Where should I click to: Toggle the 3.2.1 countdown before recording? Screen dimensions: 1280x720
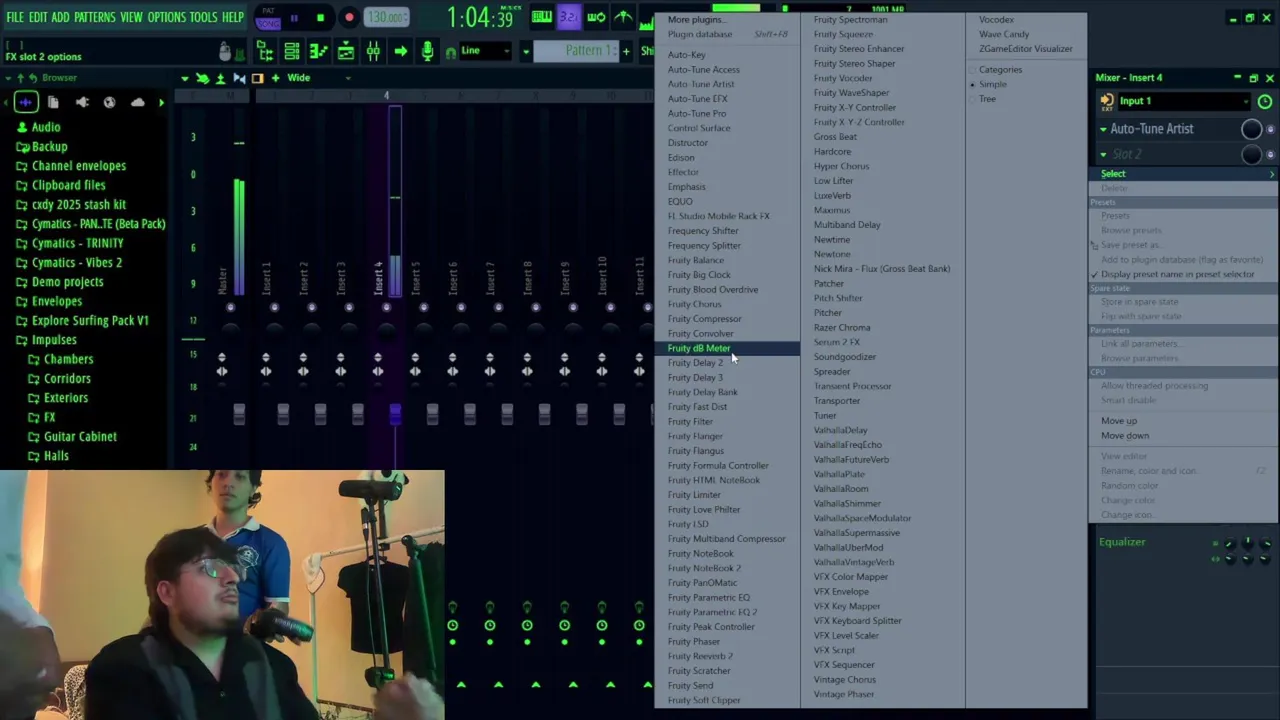point(568,17)
